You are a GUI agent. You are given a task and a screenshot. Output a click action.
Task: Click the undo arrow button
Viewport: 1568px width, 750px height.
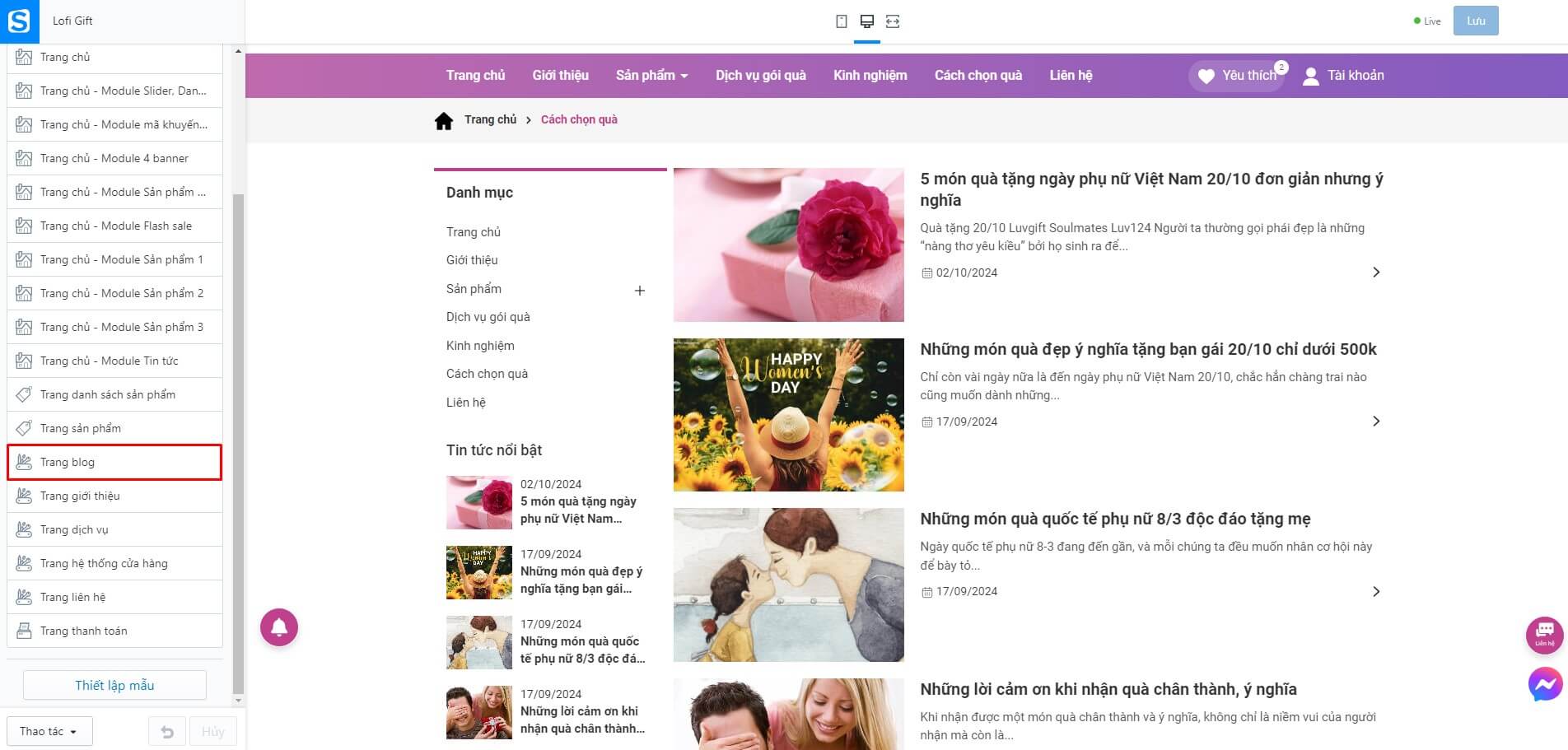tap(167, 731)
